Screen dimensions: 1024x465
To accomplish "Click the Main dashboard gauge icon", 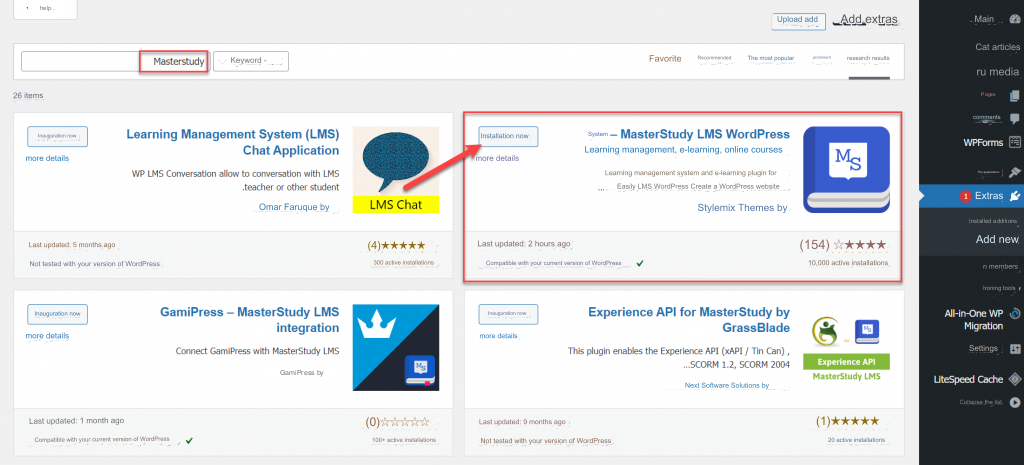I will (x=1014, y=19).
